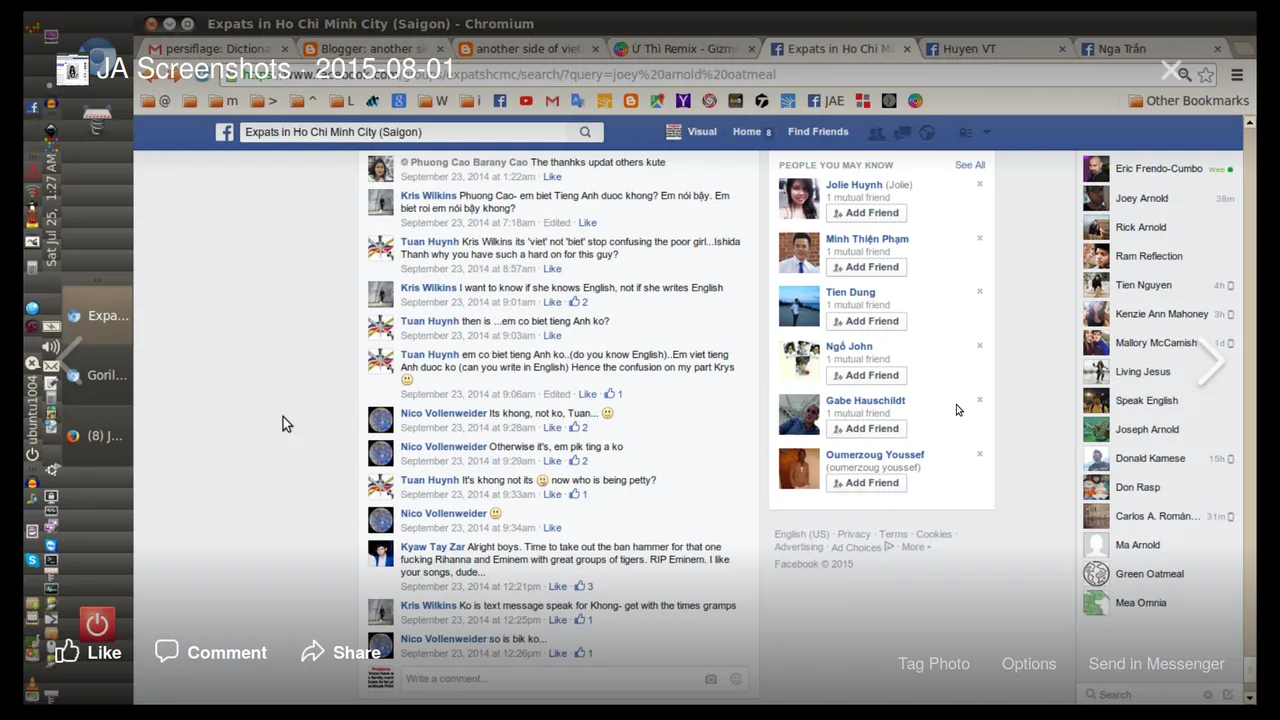This screenshot has width=1280, height=720.
Task: Open Tuan Huynh's 8:57am comment author link
Action: [429, 241]
